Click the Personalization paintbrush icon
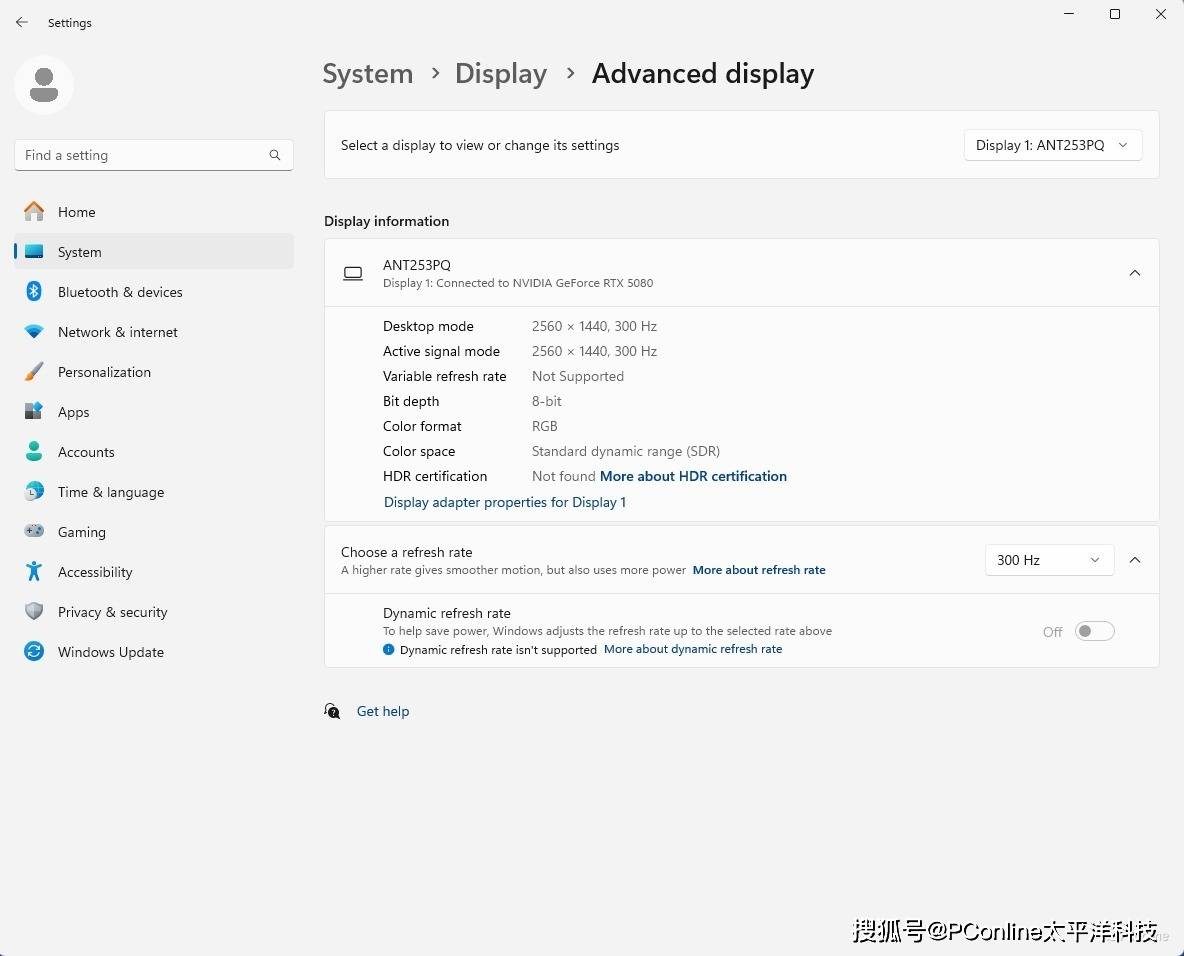This screenshot has width=1184, height=956. click(x=34, y=372)
